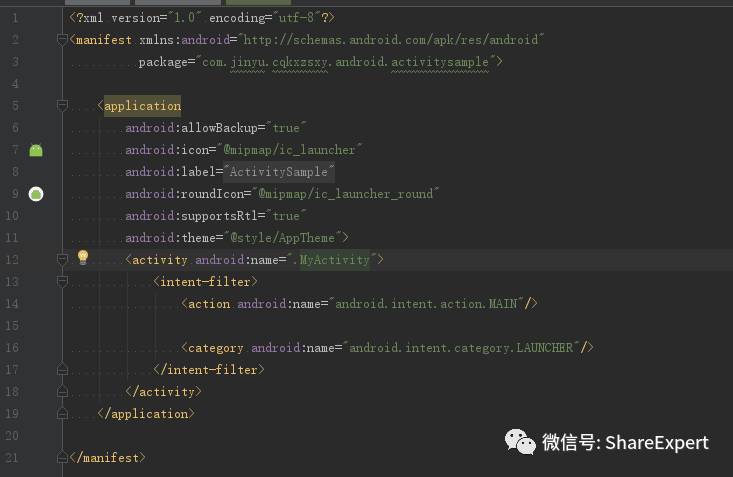Screen dimensions: 733x477
Task: Collapse the manifest tag fold on line 2
Action: tap(62, 40)
